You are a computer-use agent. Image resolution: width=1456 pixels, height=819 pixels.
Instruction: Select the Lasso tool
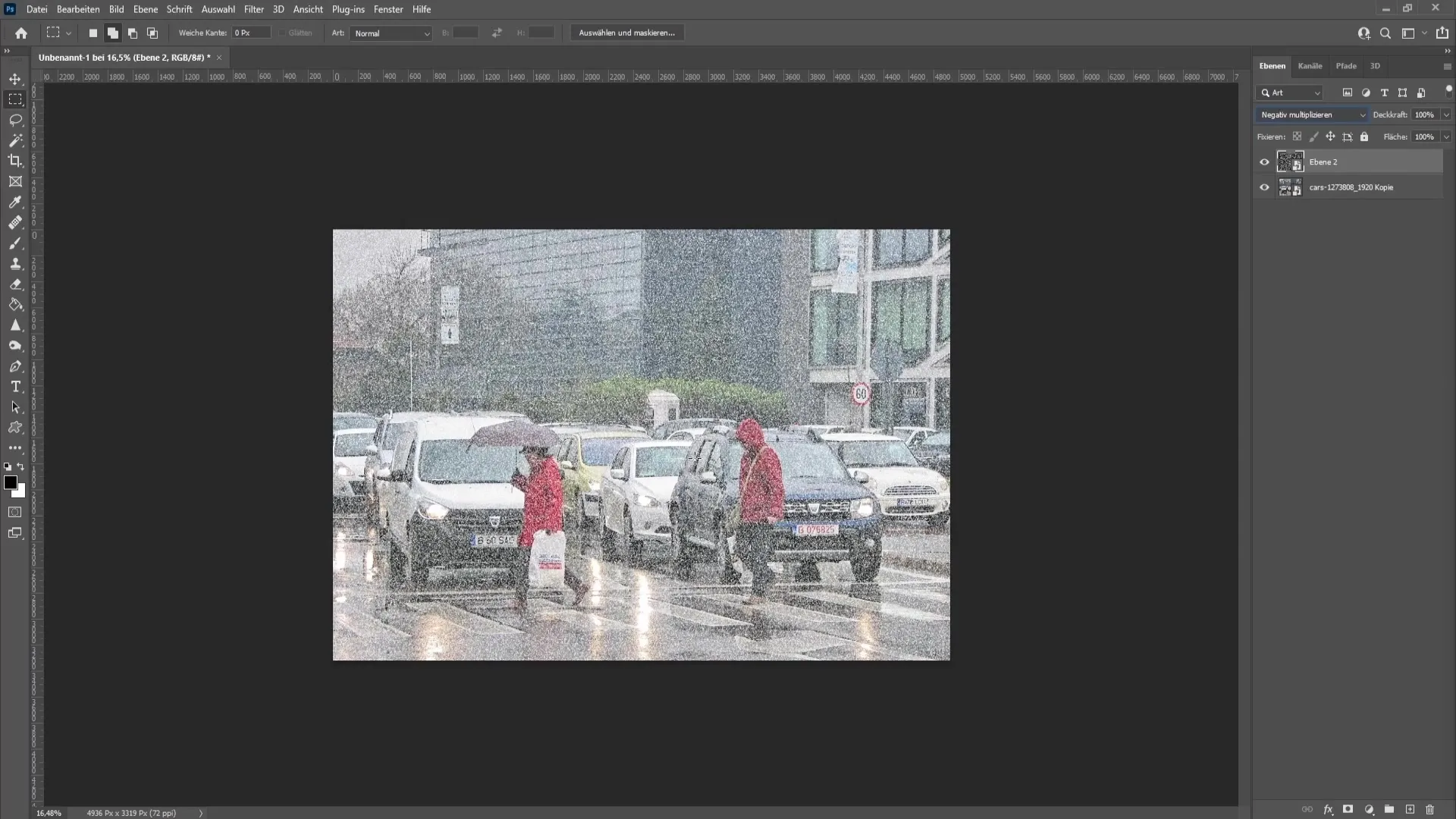pyautogui.click(x=15, y=119)
